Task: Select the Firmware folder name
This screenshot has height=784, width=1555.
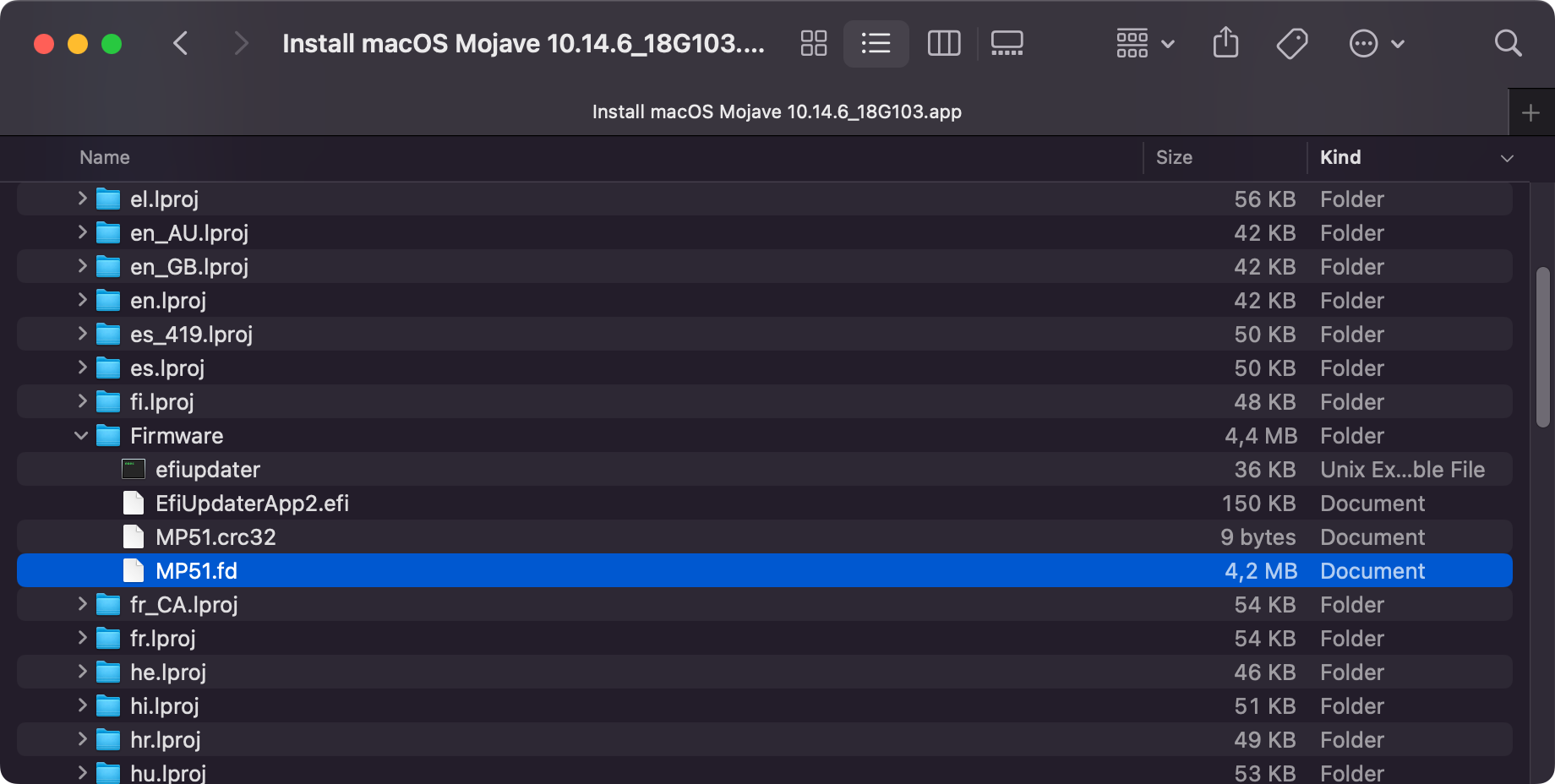Action: (x=177, y=436)
